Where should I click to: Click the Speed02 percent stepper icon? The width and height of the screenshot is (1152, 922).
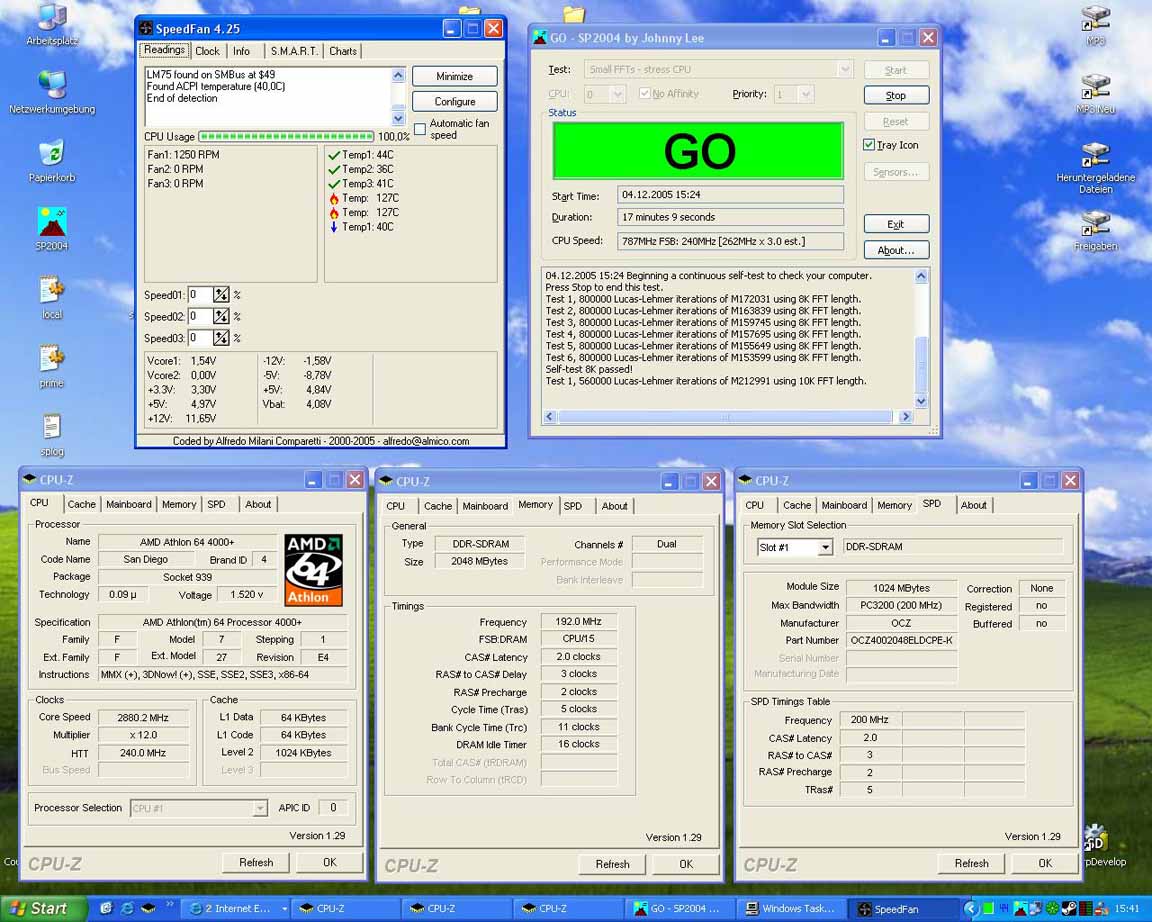(x=221, y=317)
